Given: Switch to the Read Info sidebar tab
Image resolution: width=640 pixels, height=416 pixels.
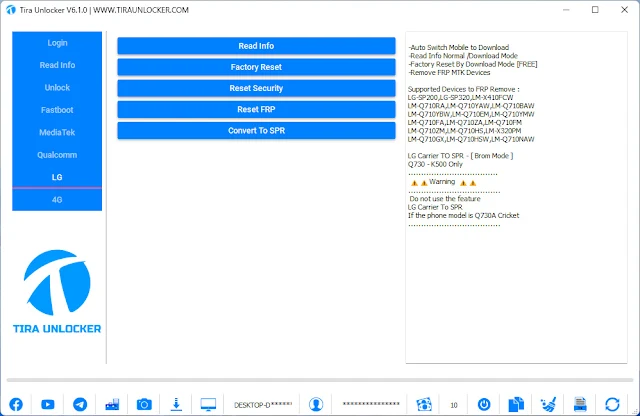Looking at the screenshot, I should pyautogui.click(x=57, y=65).
